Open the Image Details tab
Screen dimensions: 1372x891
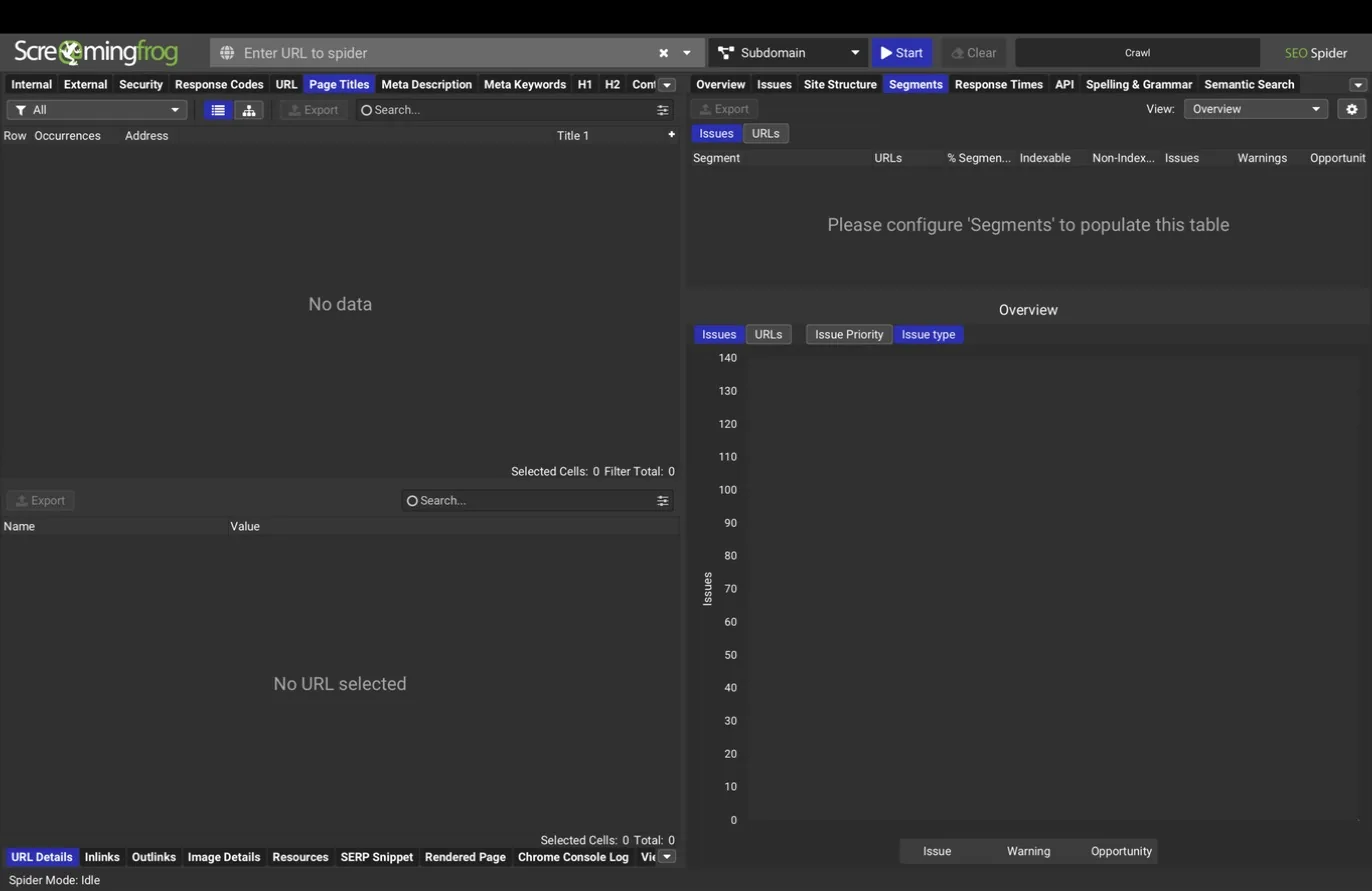tap(224, 857)
